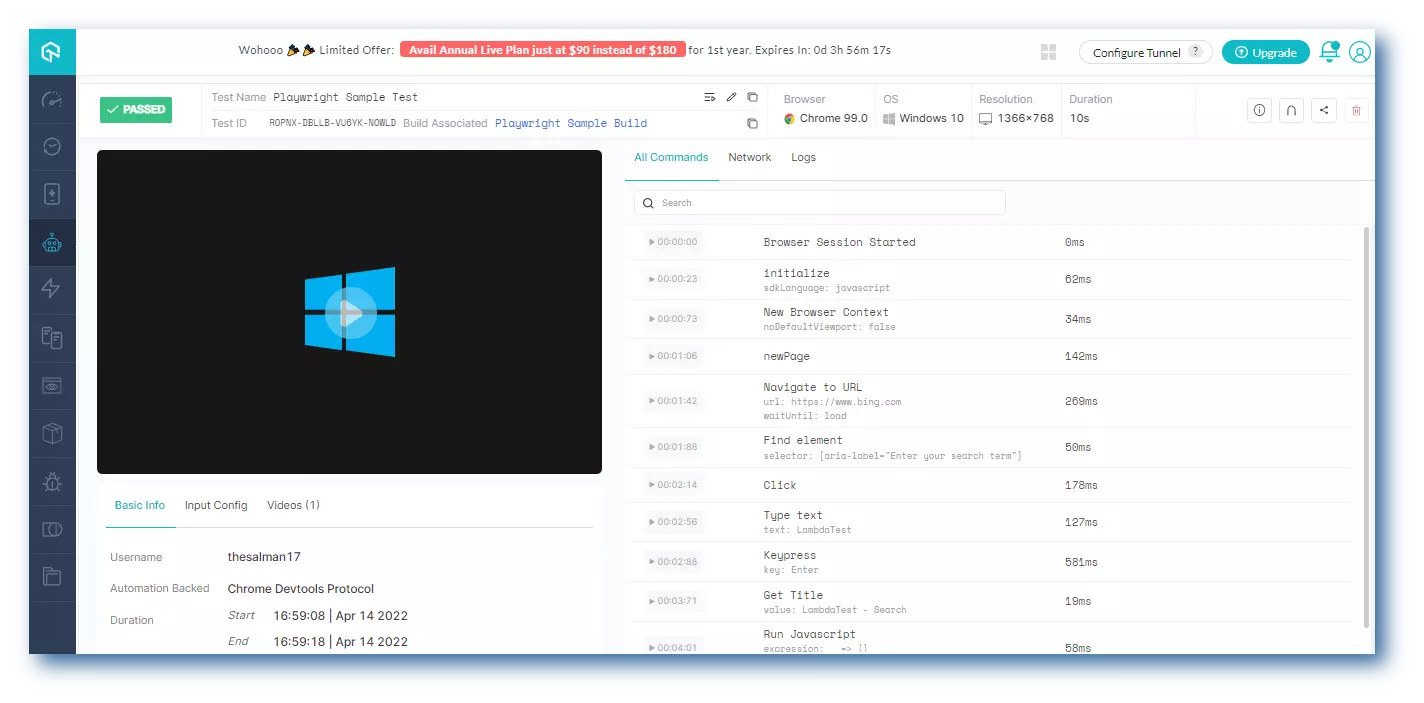The height and width of the screenshot is (703, 1424).
Task: Switch to the Network tab
Action: pos(749,157)
